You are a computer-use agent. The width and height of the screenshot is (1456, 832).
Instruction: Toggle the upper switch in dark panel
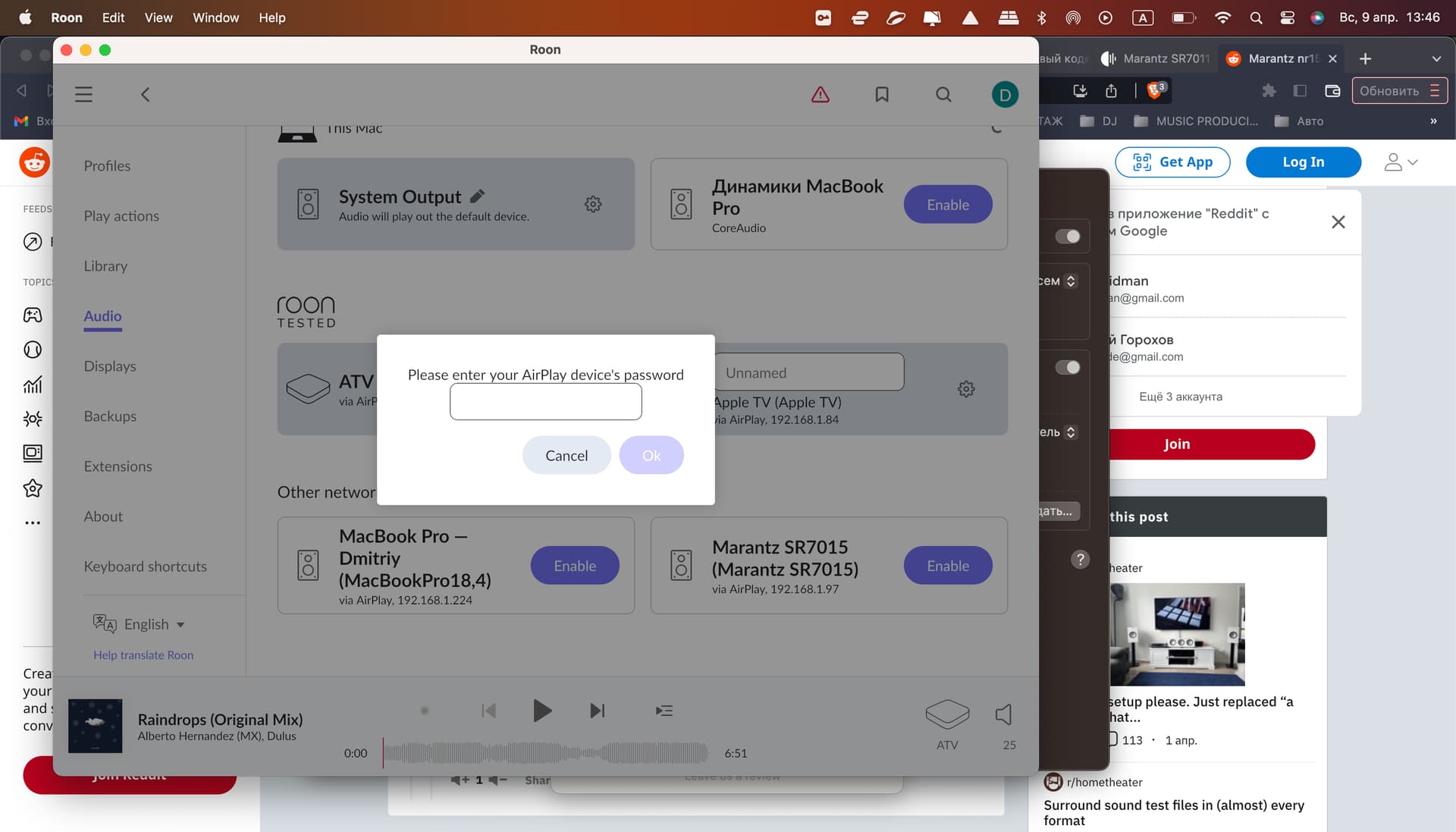coord(1067,237)
